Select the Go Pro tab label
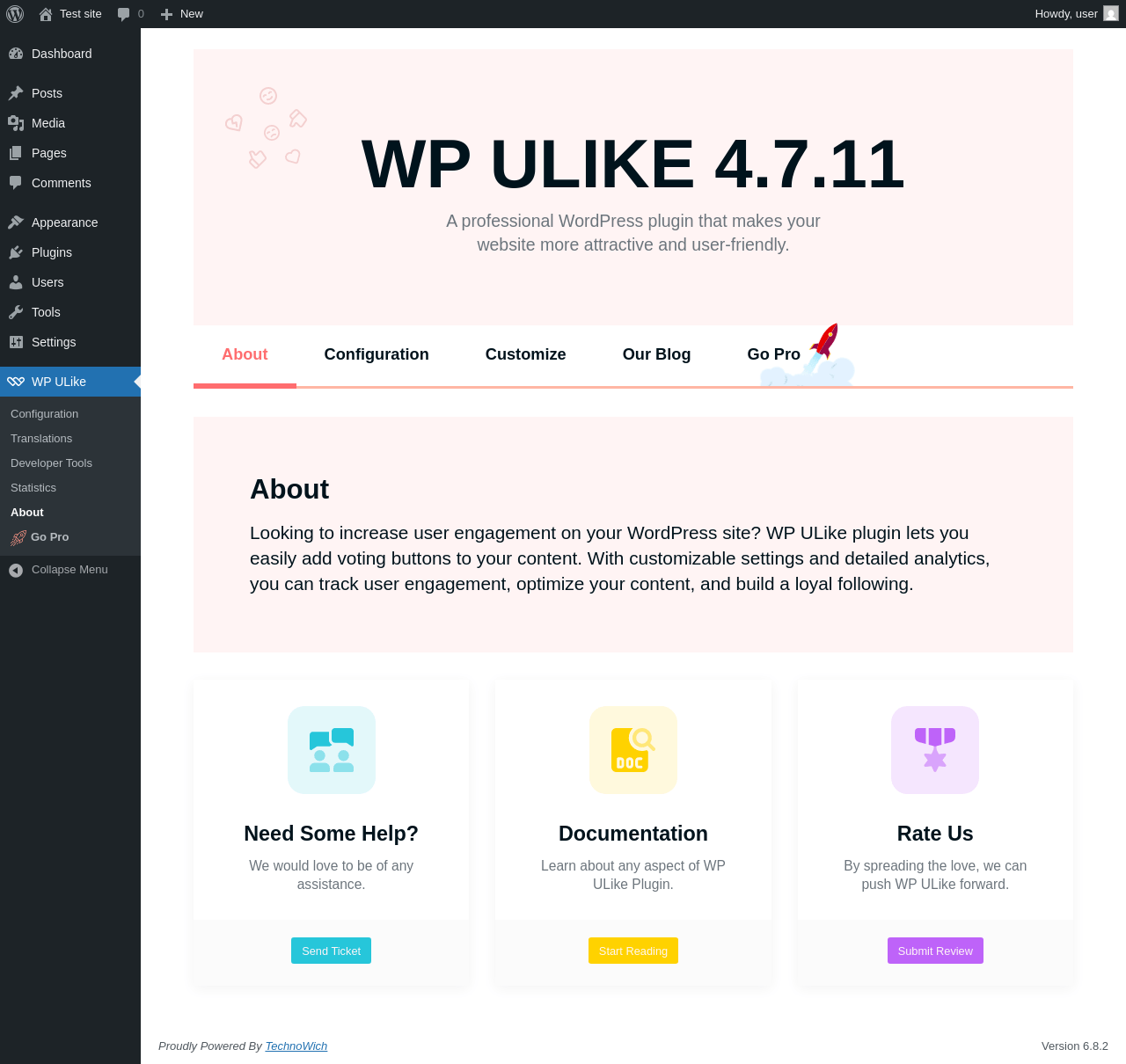Viewport: 1126px width, 1064px height. tap(774, 354)
